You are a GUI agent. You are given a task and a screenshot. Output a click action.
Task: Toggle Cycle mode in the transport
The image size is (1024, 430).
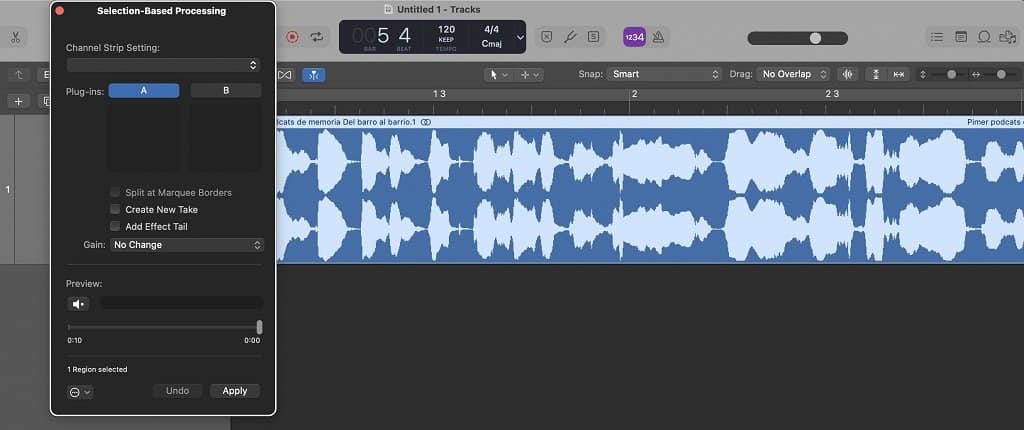coord(318,37)
